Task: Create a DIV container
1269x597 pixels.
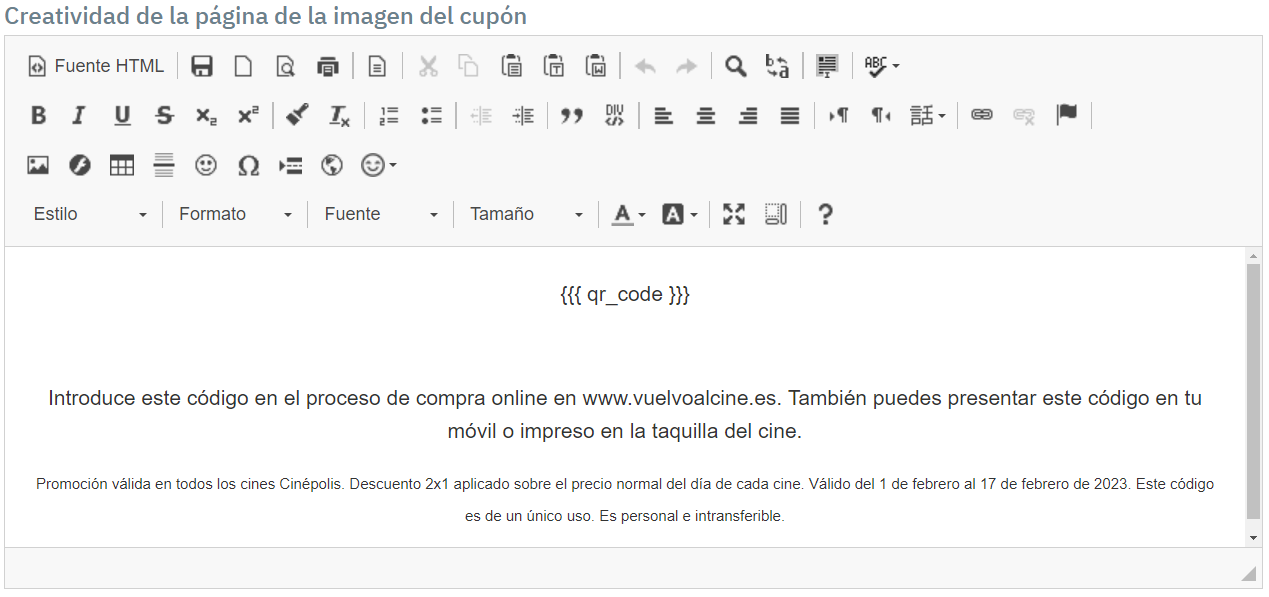Action: (614, 115)
